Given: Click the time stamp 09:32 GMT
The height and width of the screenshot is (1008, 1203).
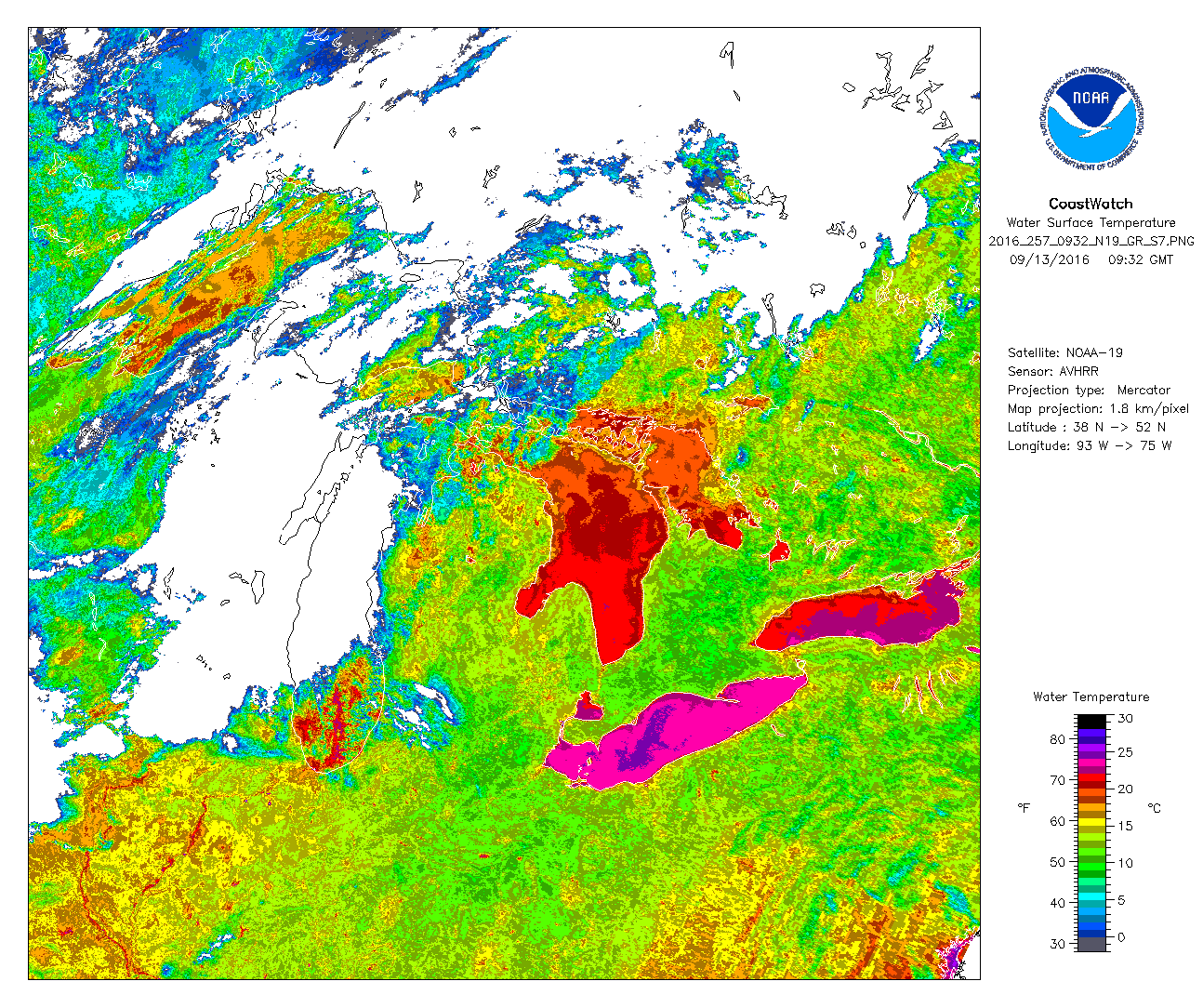Looking at the screenshot, I should (1141, 259).
